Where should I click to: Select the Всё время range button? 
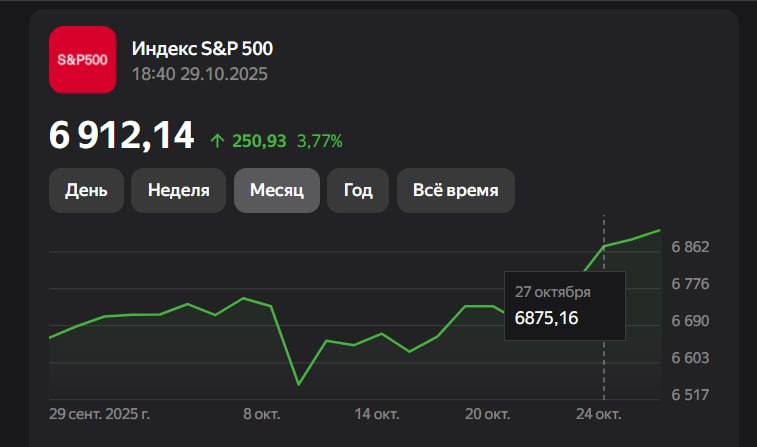coord(455,190)
